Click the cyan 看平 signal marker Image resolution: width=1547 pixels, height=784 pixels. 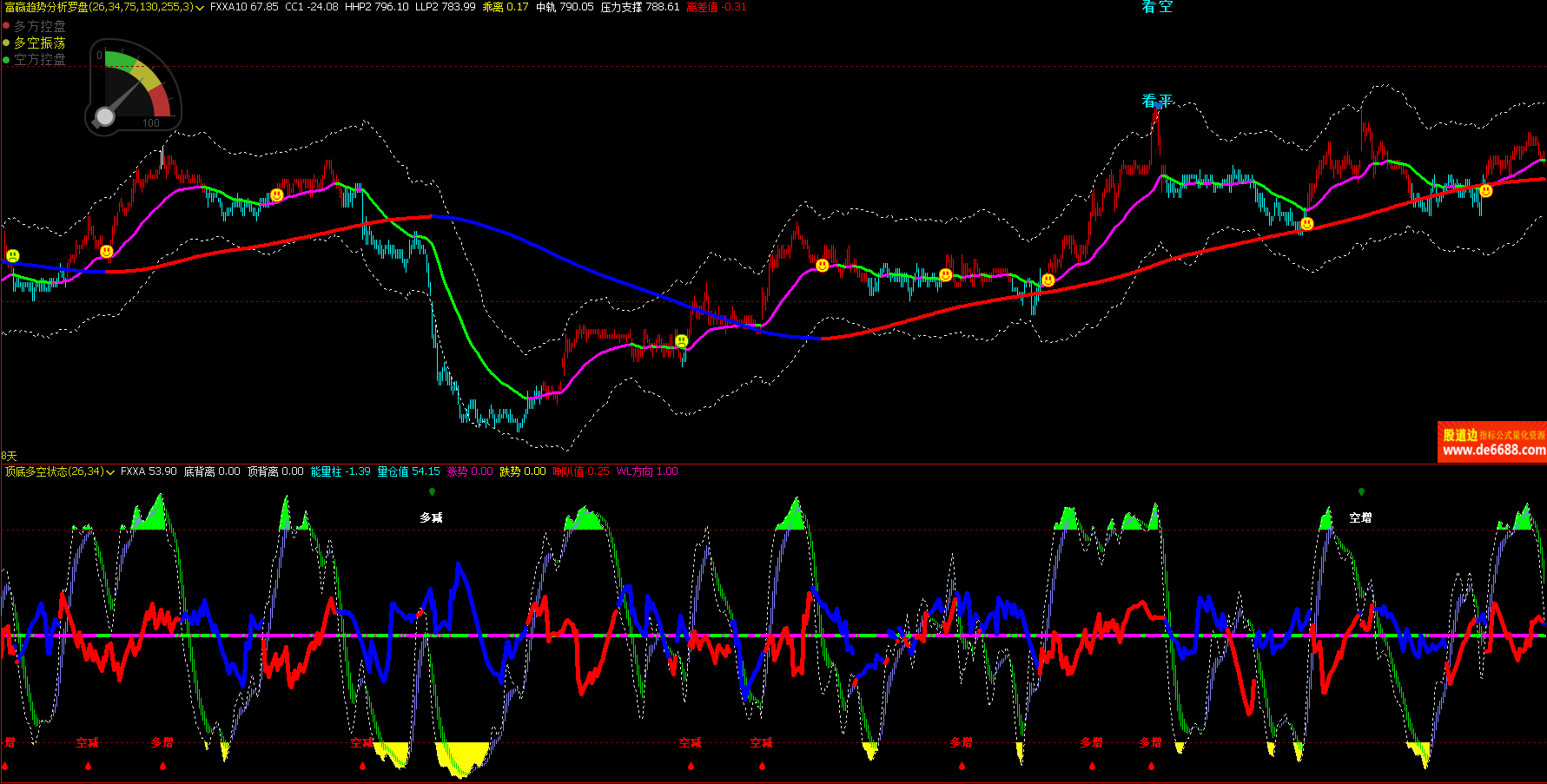coord(1157,101)
